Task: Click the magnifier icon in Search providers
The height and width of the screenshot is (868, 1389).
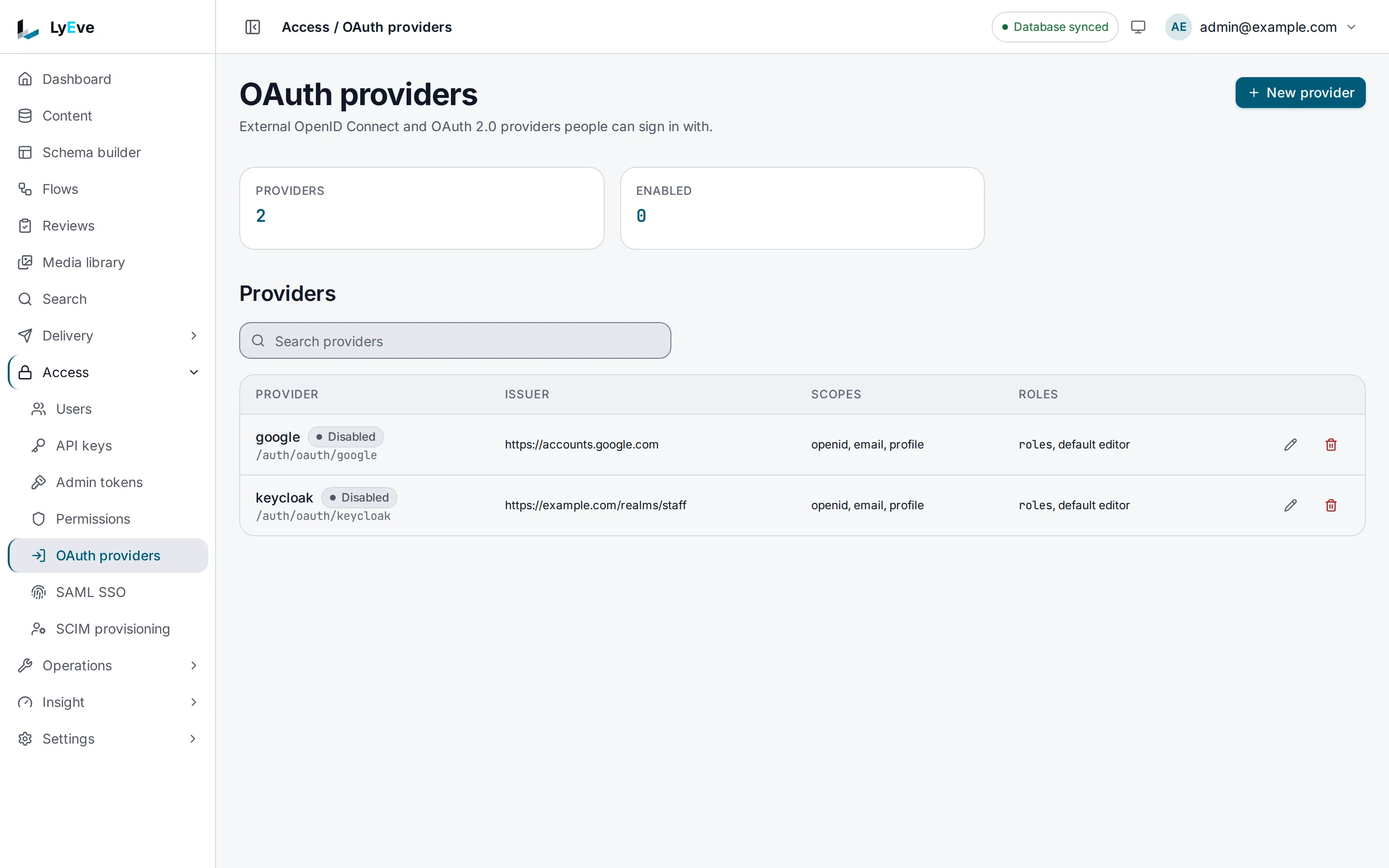Action: click(x=259, y=341)
